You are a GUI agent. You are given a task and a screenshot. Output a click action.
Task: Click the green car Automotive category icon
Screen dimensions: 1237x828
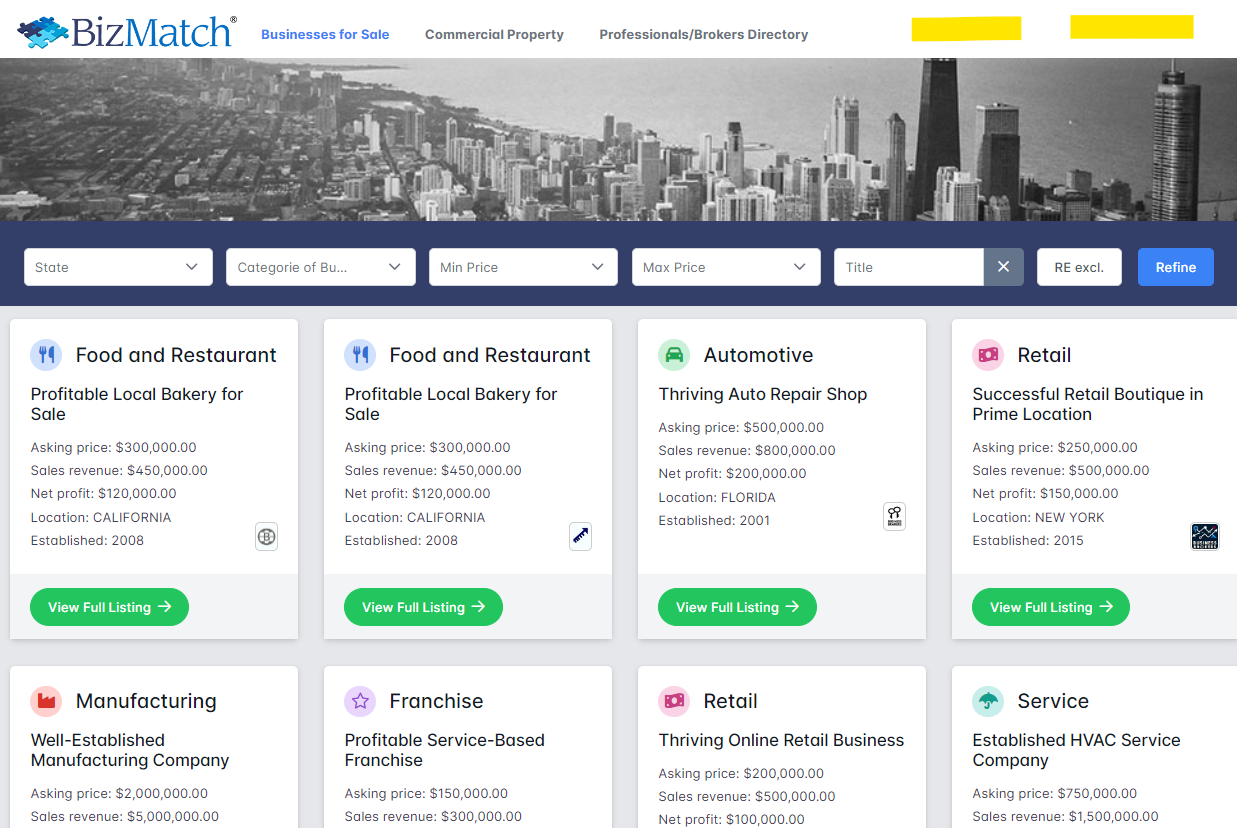[x=674, y=354]
